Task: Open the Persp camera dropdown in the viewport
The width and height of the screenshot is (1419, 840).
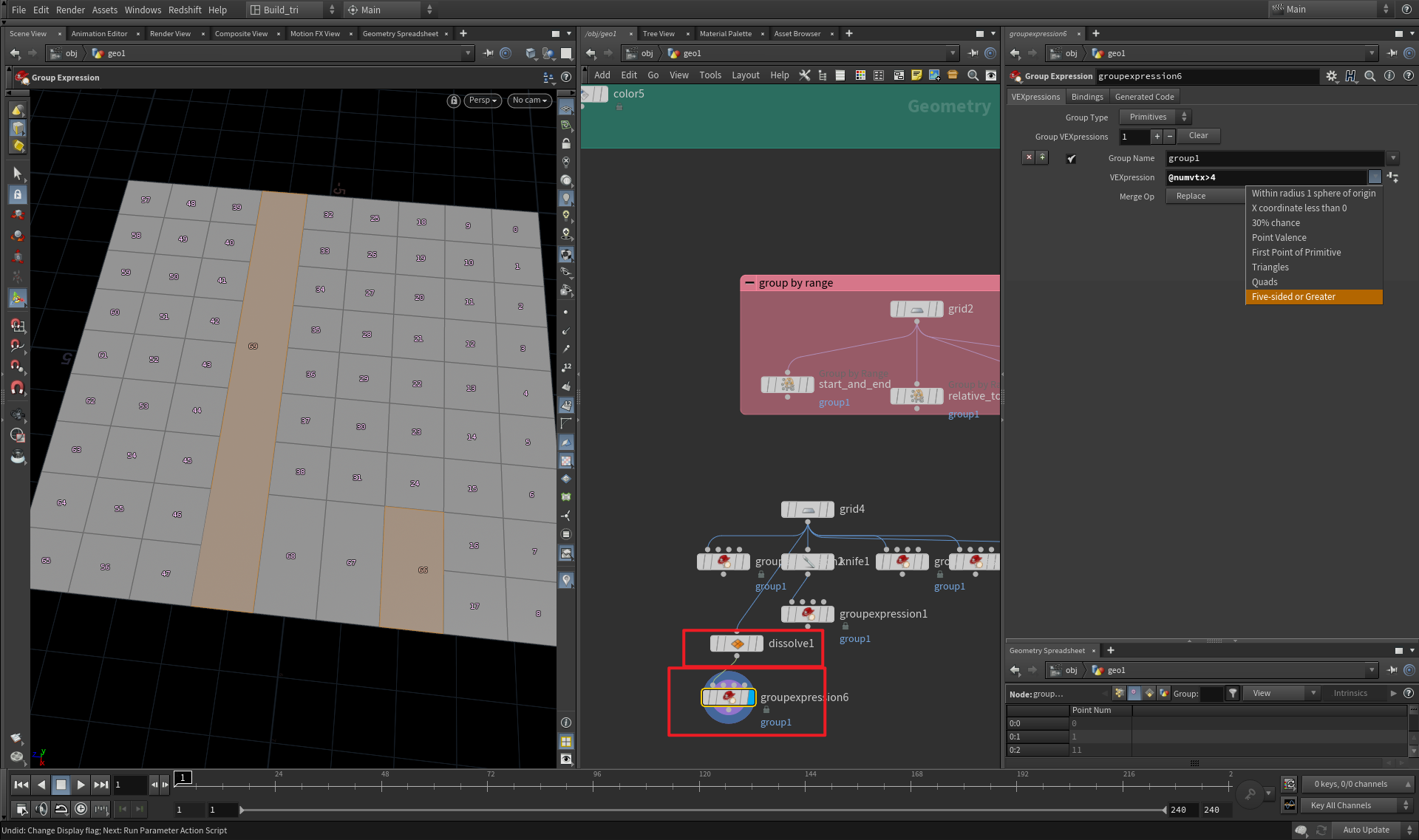Action: point(482,100)
